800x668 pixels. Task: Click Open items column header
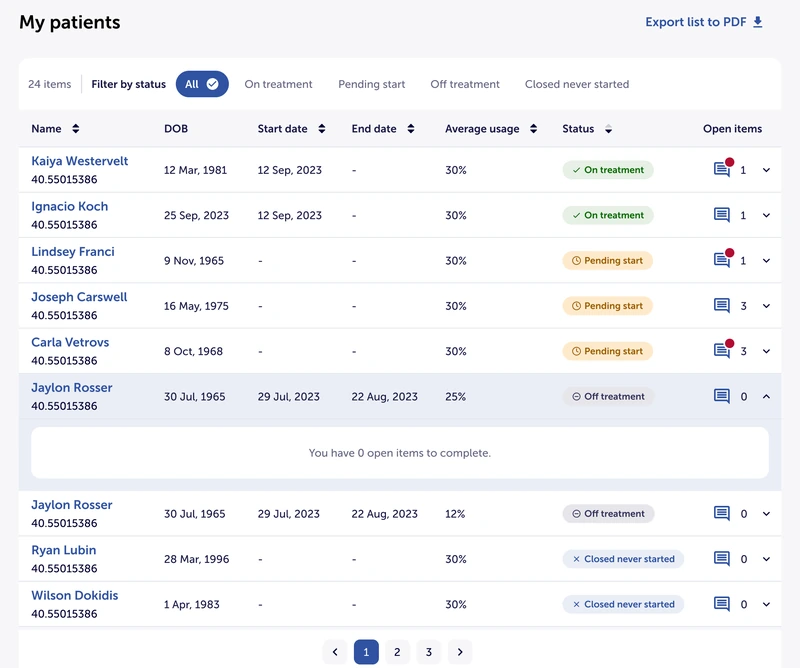point(732,129)
